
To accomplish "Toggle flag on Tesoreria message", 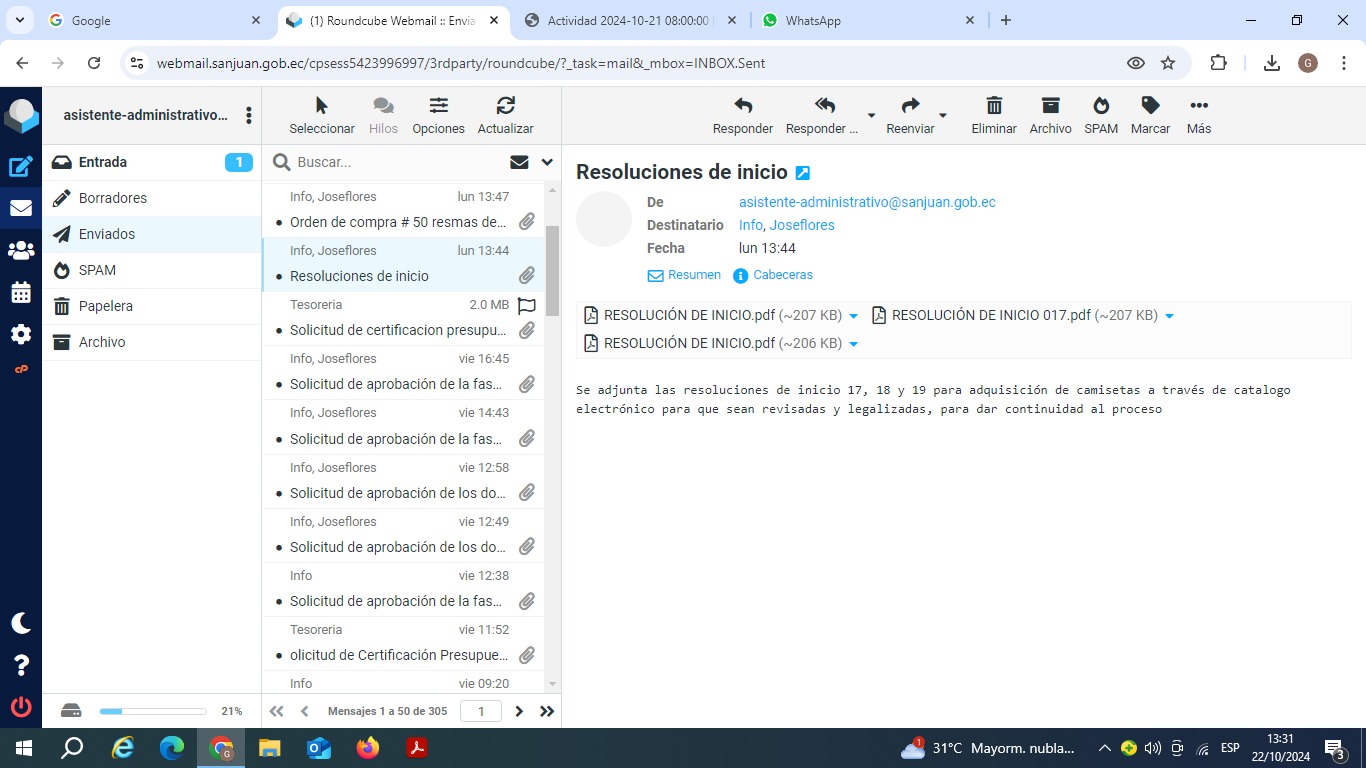I will [526, 305].
